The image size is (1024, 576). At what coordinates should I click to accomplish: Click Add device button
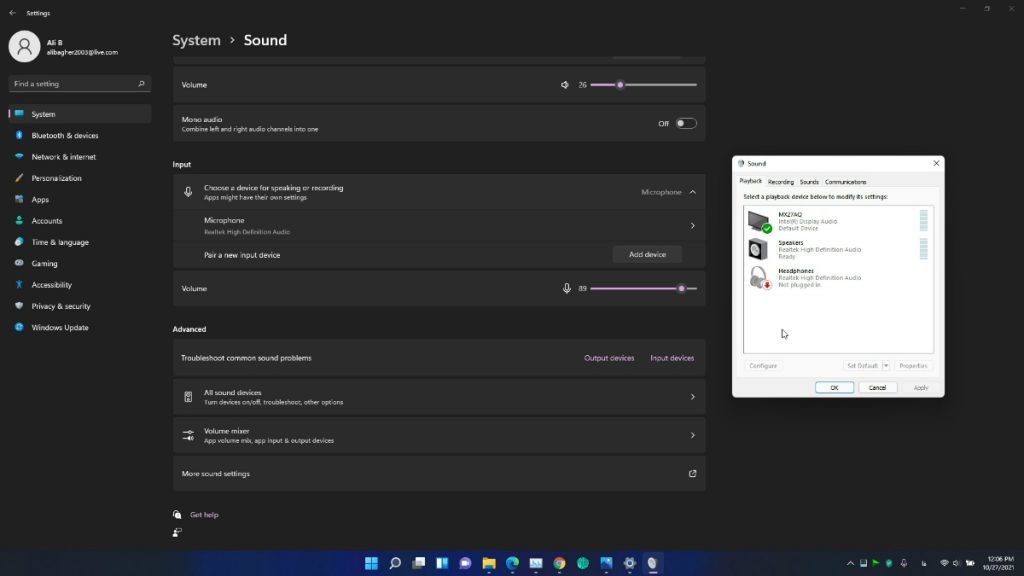(647, 255)
